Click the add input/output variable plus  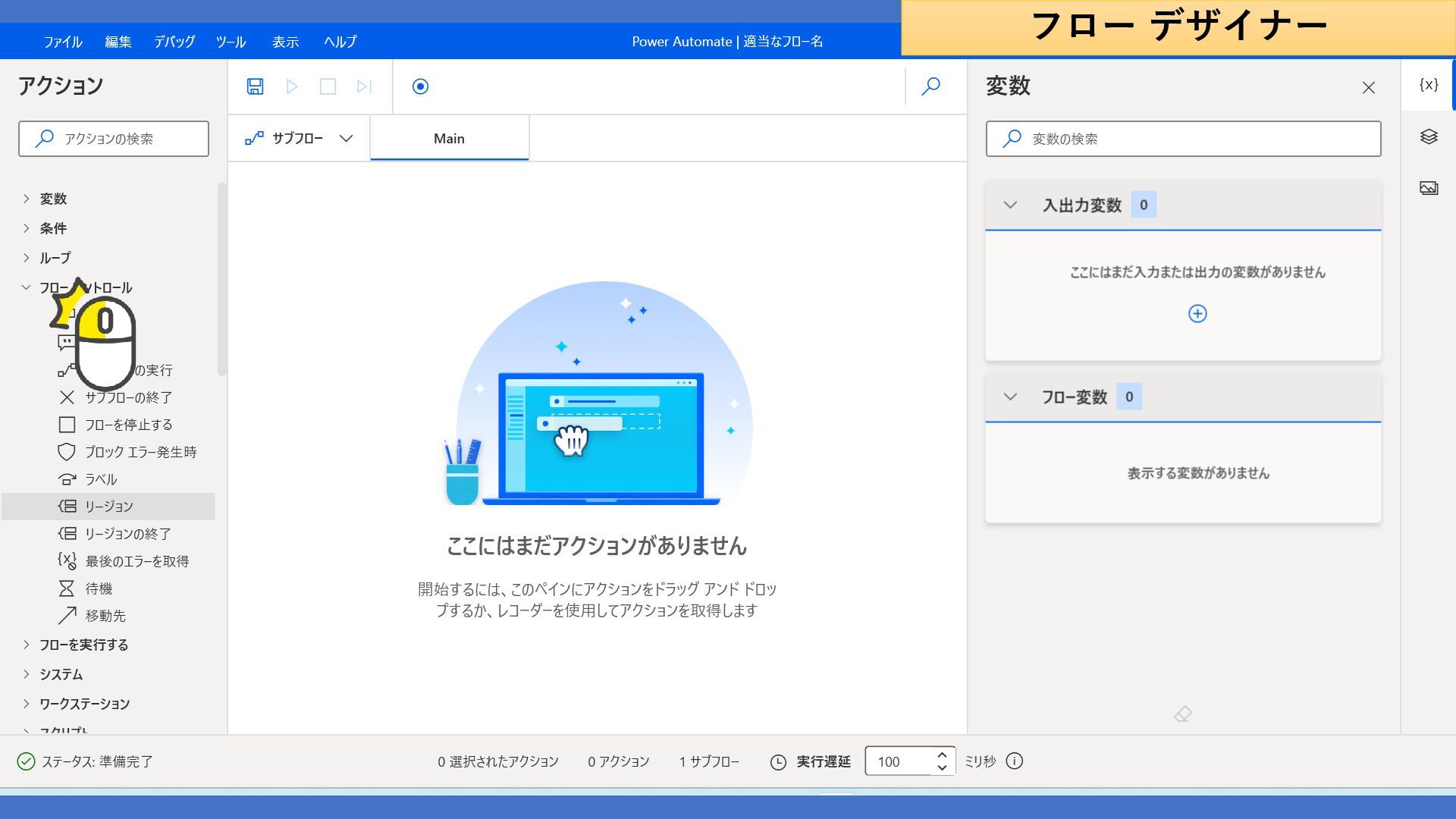tap(1197, 314)
